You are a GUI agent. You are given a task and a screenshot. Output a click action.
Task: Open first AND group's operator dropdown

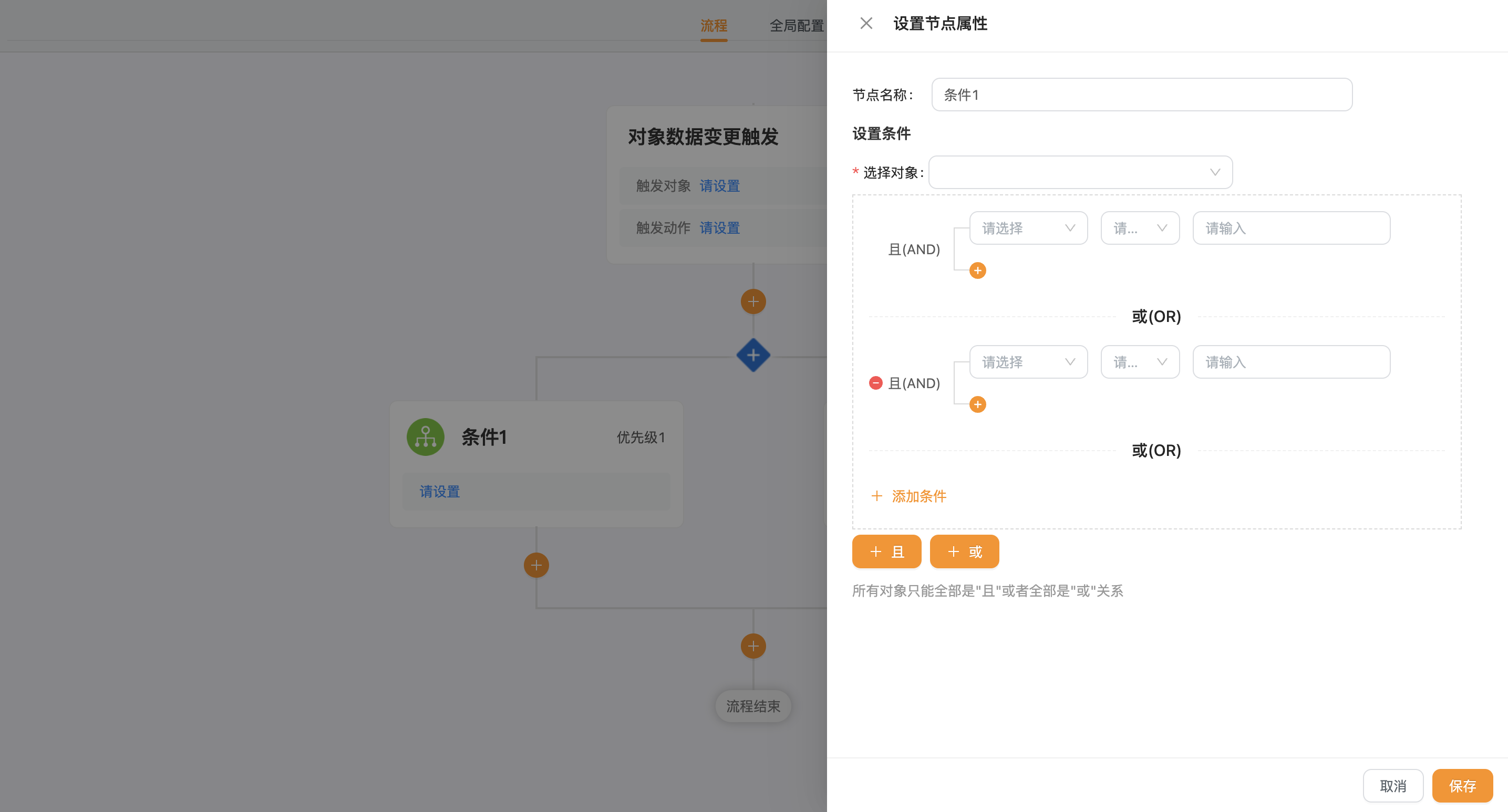point(1140,228)
